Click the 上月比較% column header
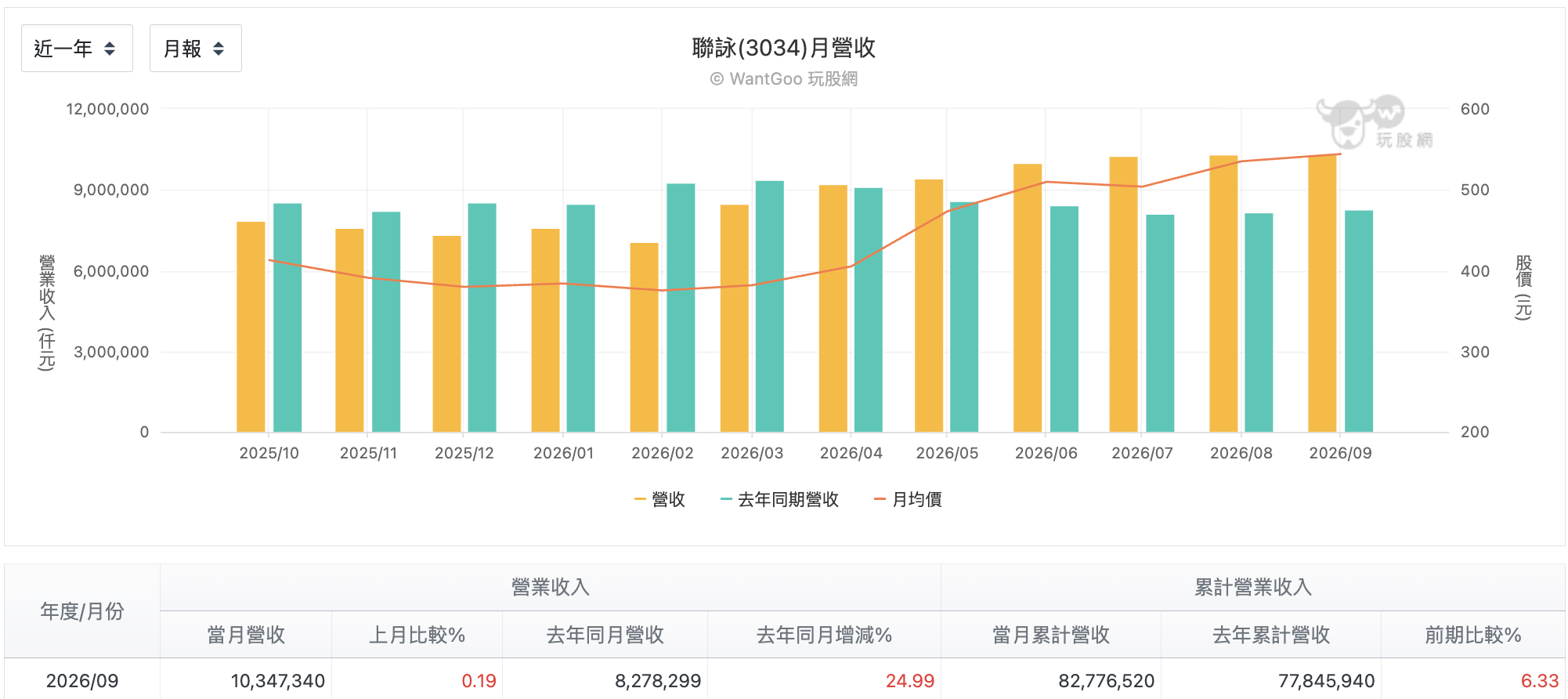This screenshot has width=1568, height=699. click(417, 635)
